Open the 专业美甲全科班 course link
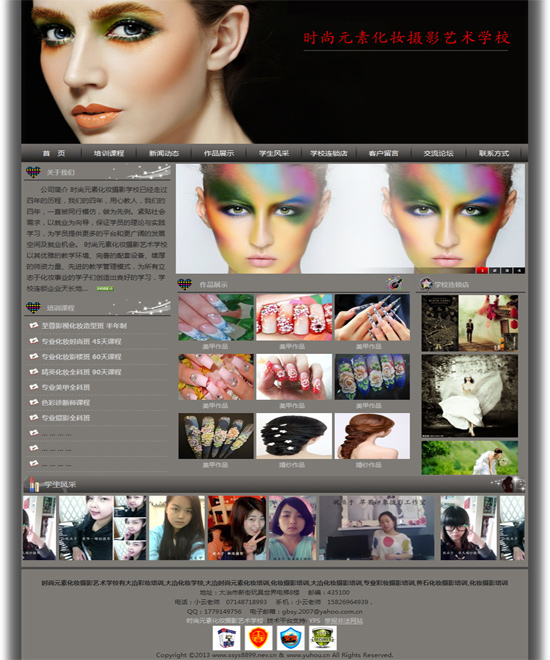Viewport: 550px width, 660px height. (66, 387)
